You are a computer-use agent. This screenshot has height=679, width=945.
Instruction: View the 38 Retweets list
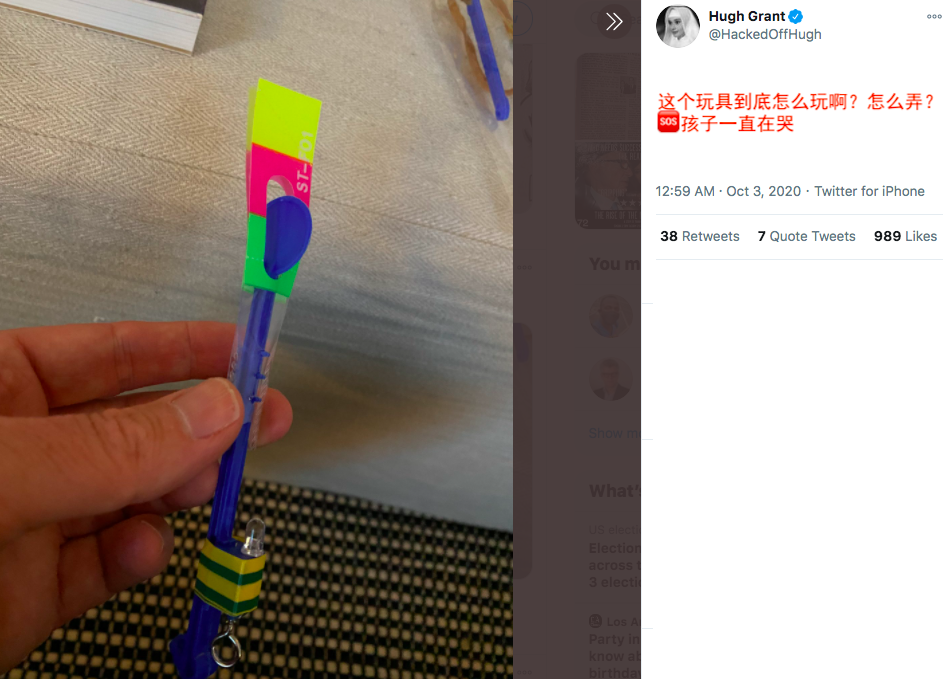pyautogui.click(x=700, y=236)
